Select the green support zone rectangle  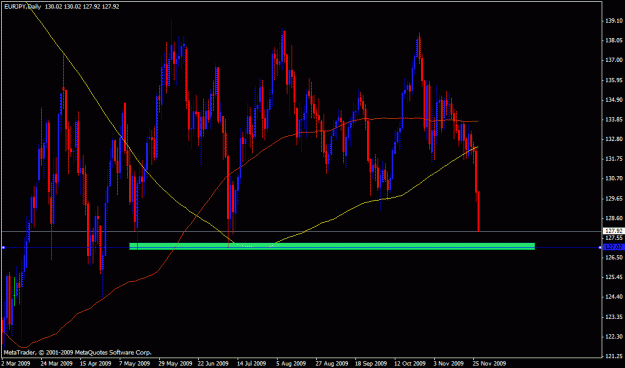tap(332, 246)
